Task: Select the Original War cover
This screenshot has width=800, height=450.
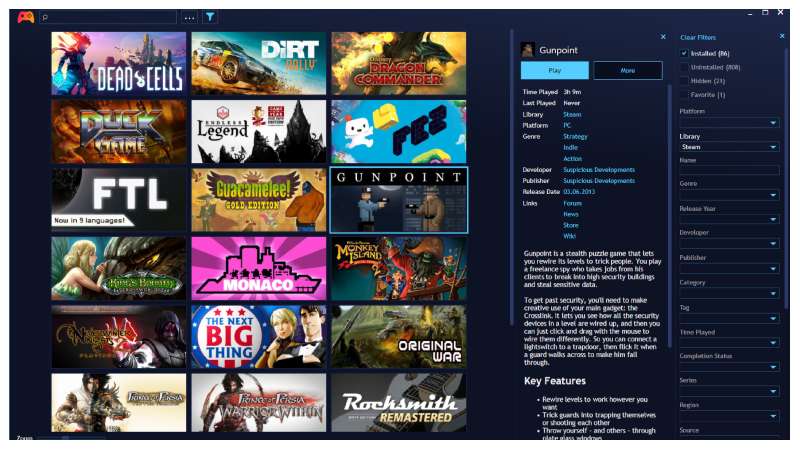Action: coord(398,337)
